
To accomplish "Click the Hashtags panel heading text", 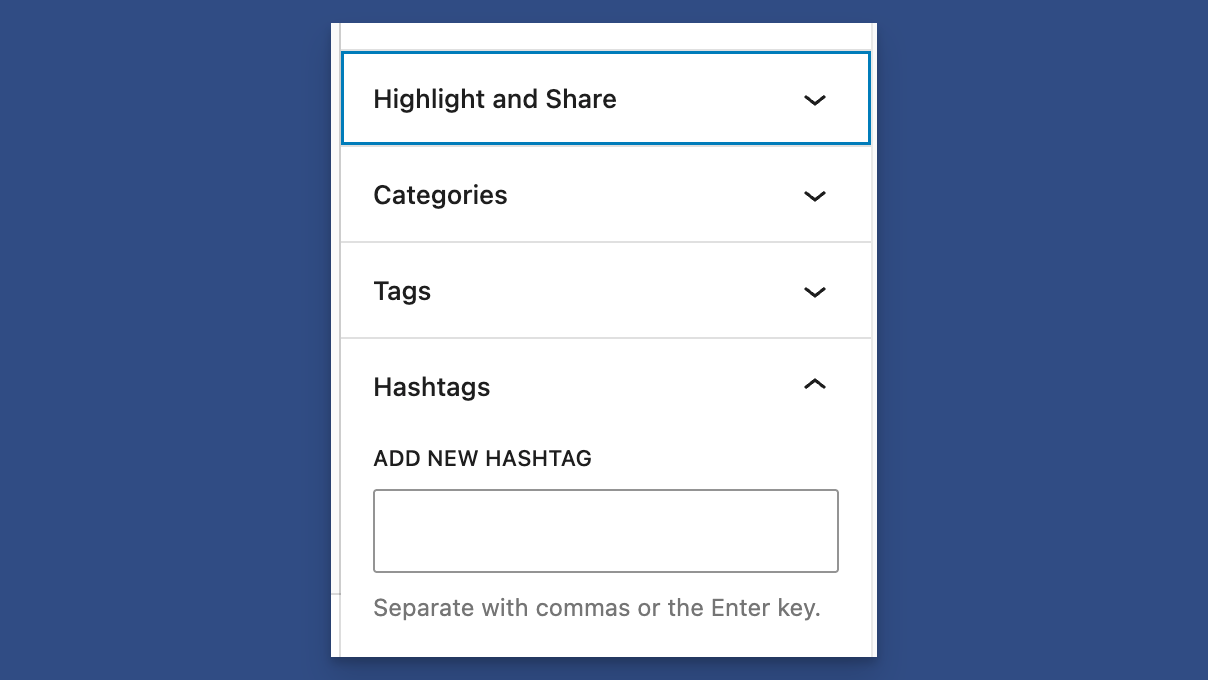I will (431, 387).
